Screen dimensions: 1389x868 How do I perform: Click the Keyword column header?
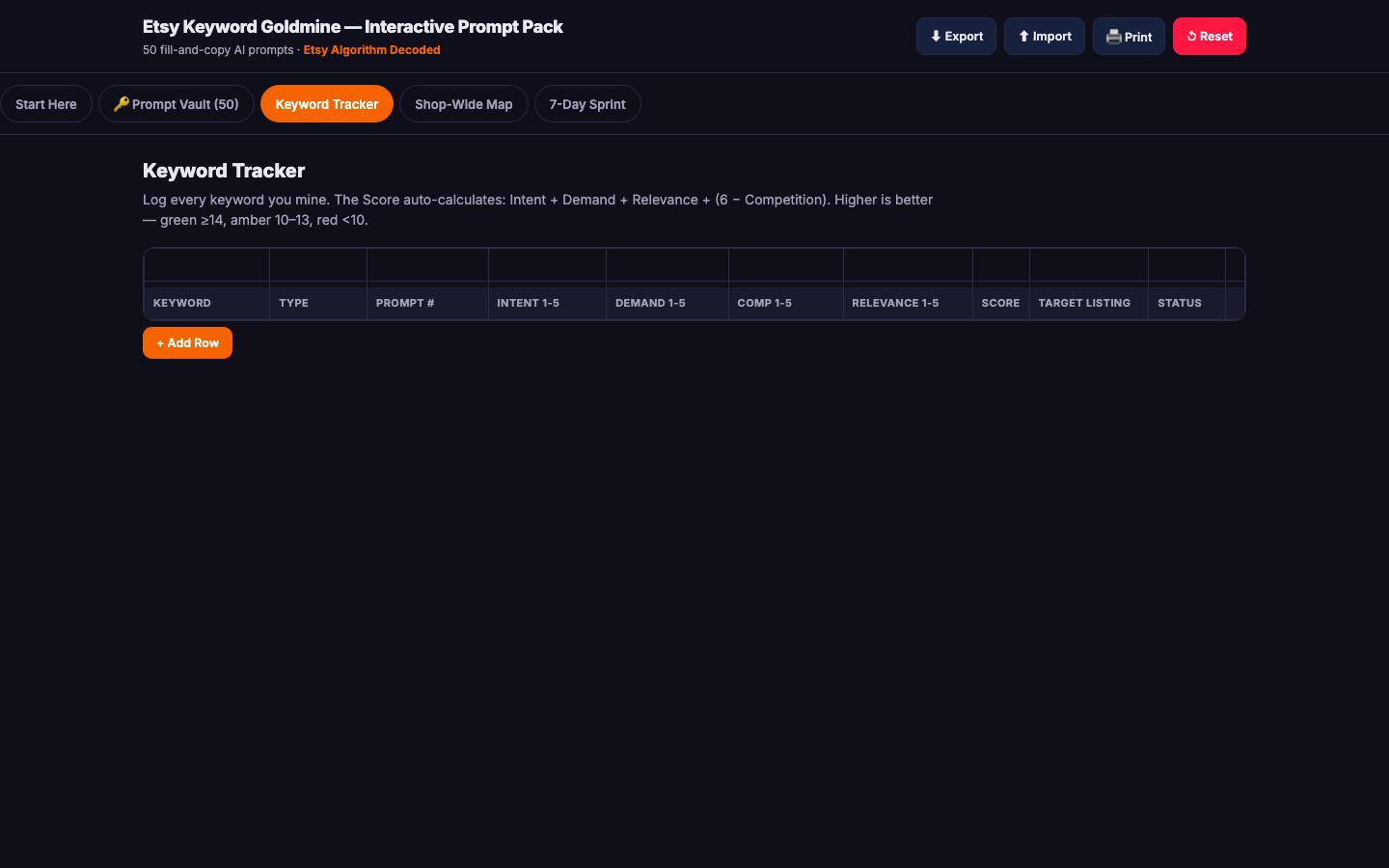206,303
